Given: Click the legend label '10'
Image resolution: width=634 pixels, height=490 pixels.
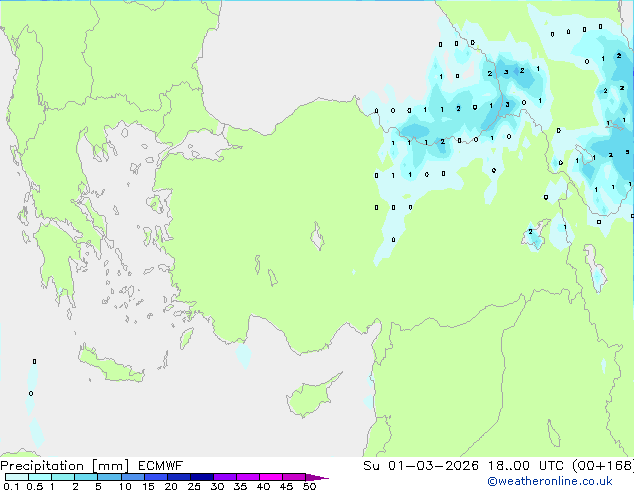Looking at the screenshot, I should coord(125,486).
